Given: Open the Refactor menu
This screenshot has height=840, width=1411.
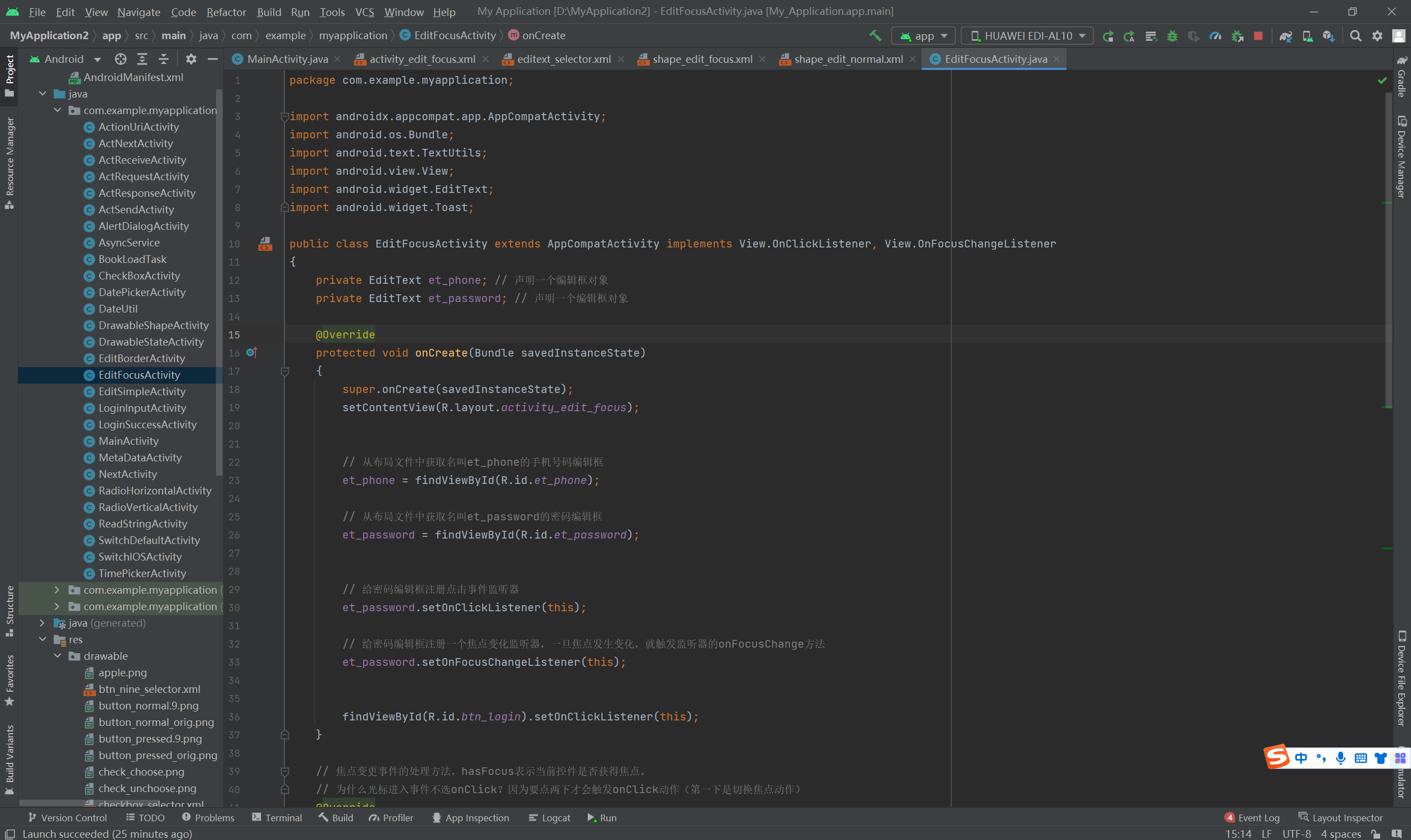Looking at the screenshot, I should 226,12.
